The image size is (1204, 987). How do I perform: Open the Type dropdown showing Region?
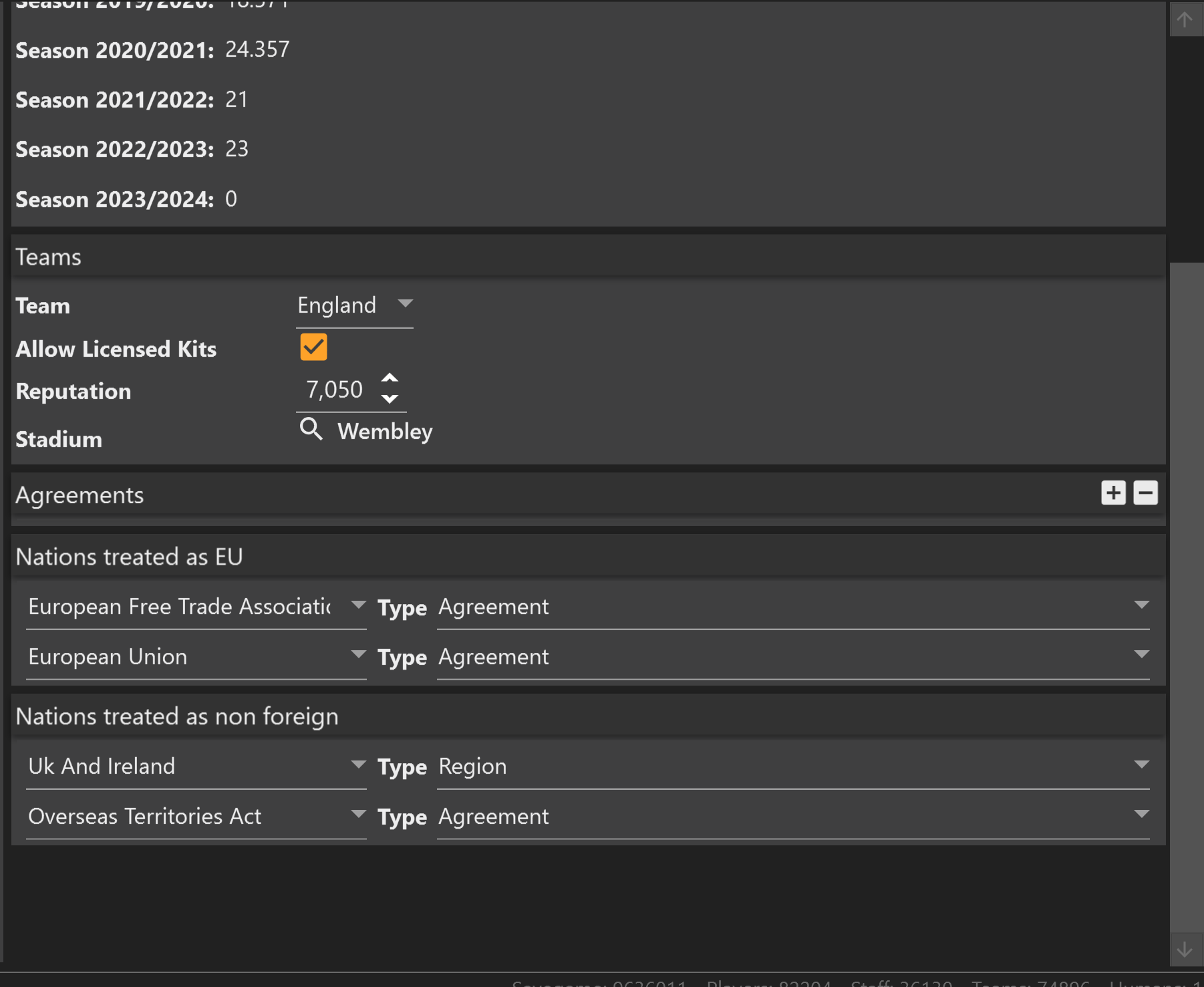[x=793, y=766]
